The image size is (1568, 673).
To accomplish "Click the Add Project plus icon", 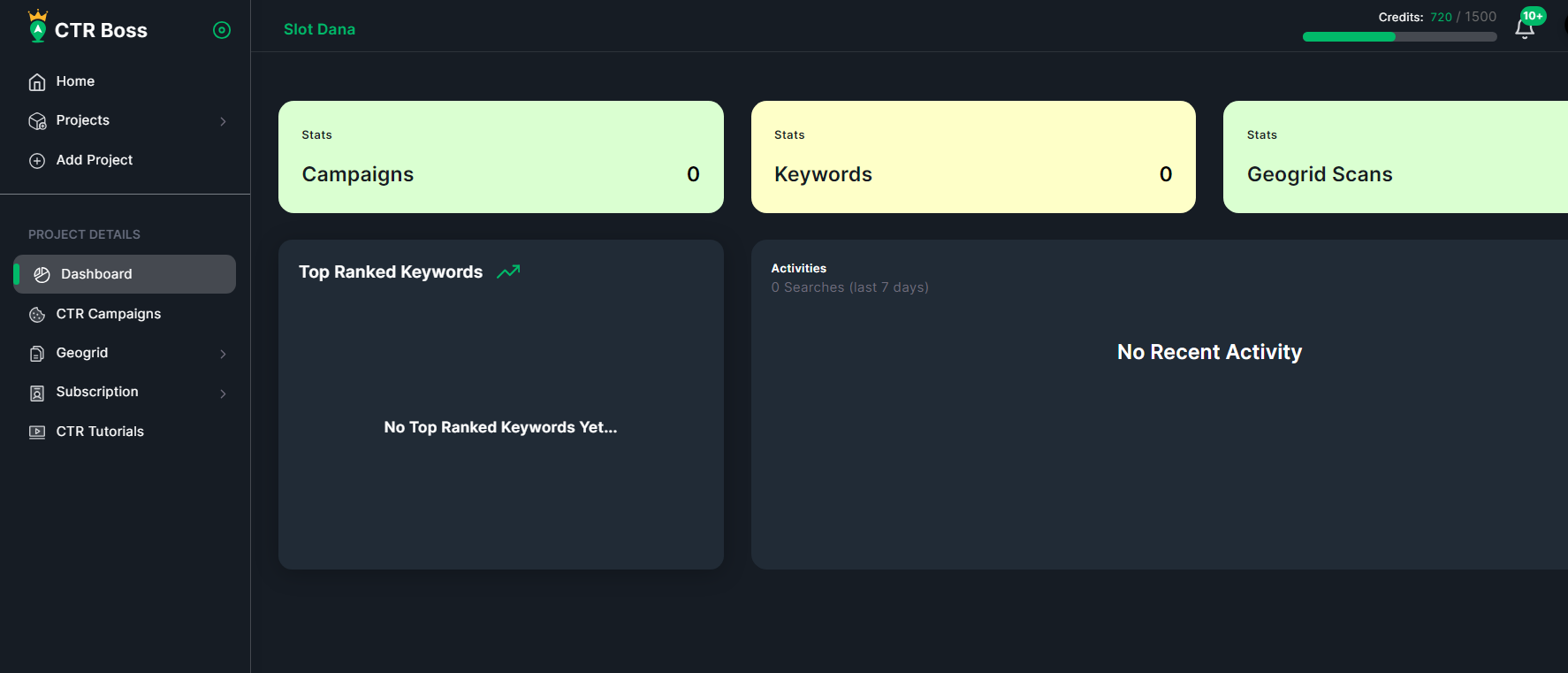I will [x=37, y=161].
